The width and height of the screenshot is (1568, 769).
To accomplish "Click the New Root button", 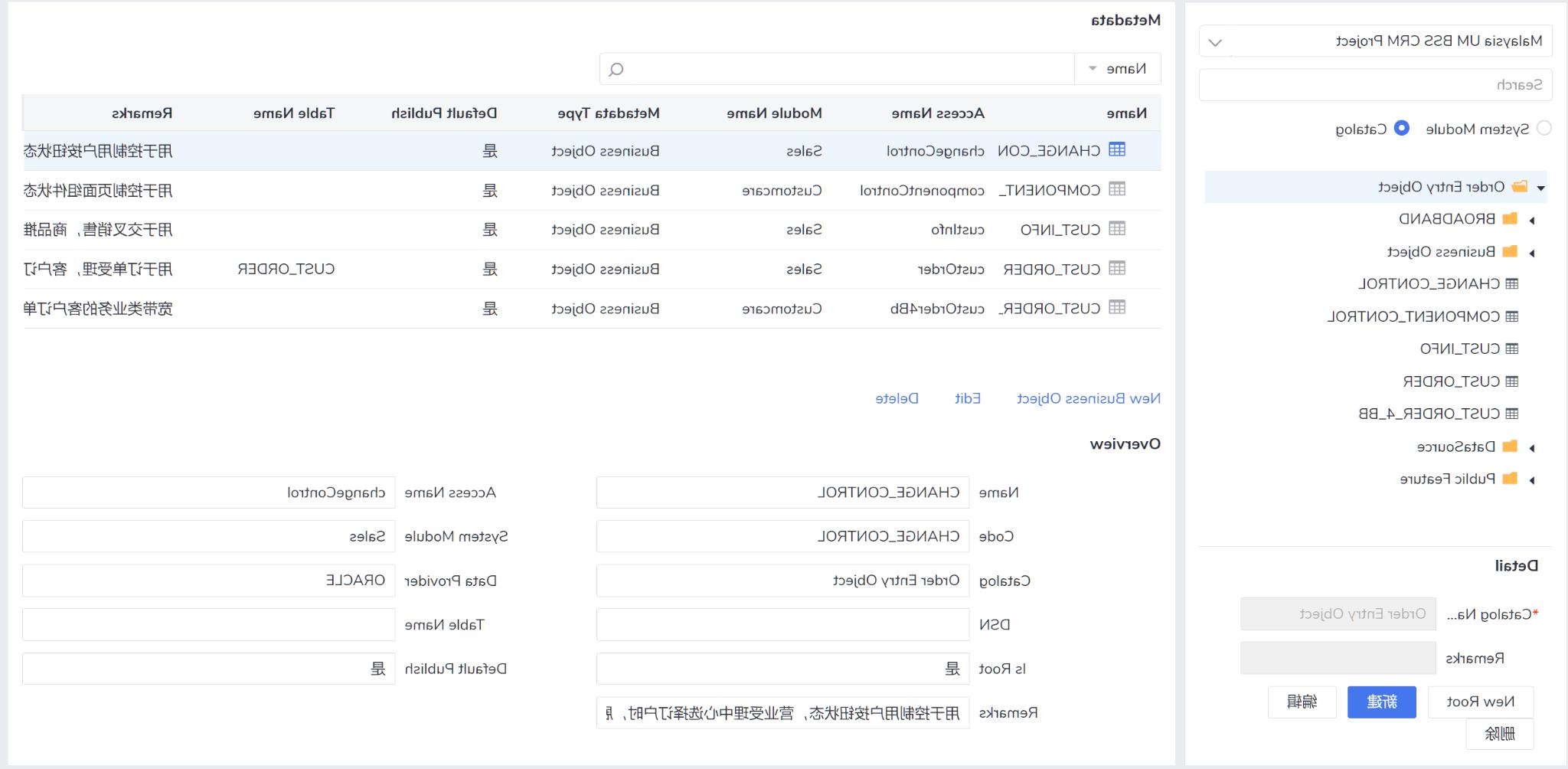I will point(1481,702).
